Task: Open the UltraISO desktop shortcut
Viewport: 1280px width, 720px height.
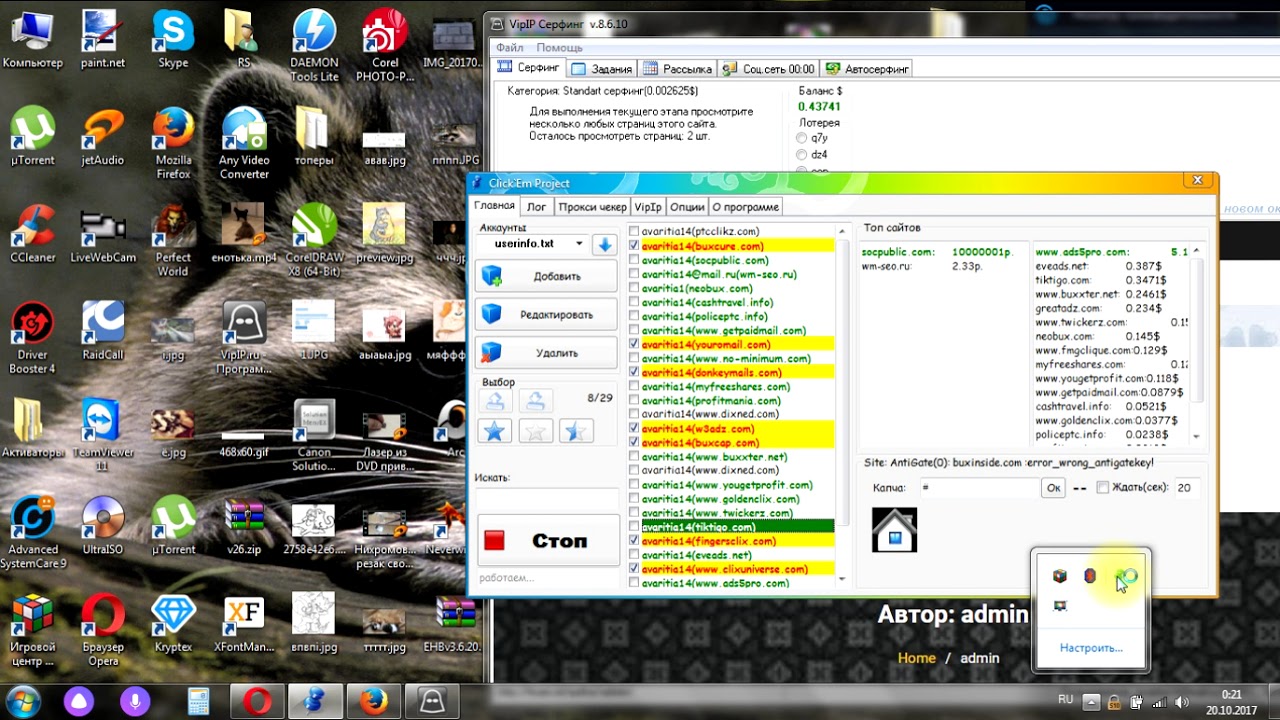Action: (x=102, y=525)
